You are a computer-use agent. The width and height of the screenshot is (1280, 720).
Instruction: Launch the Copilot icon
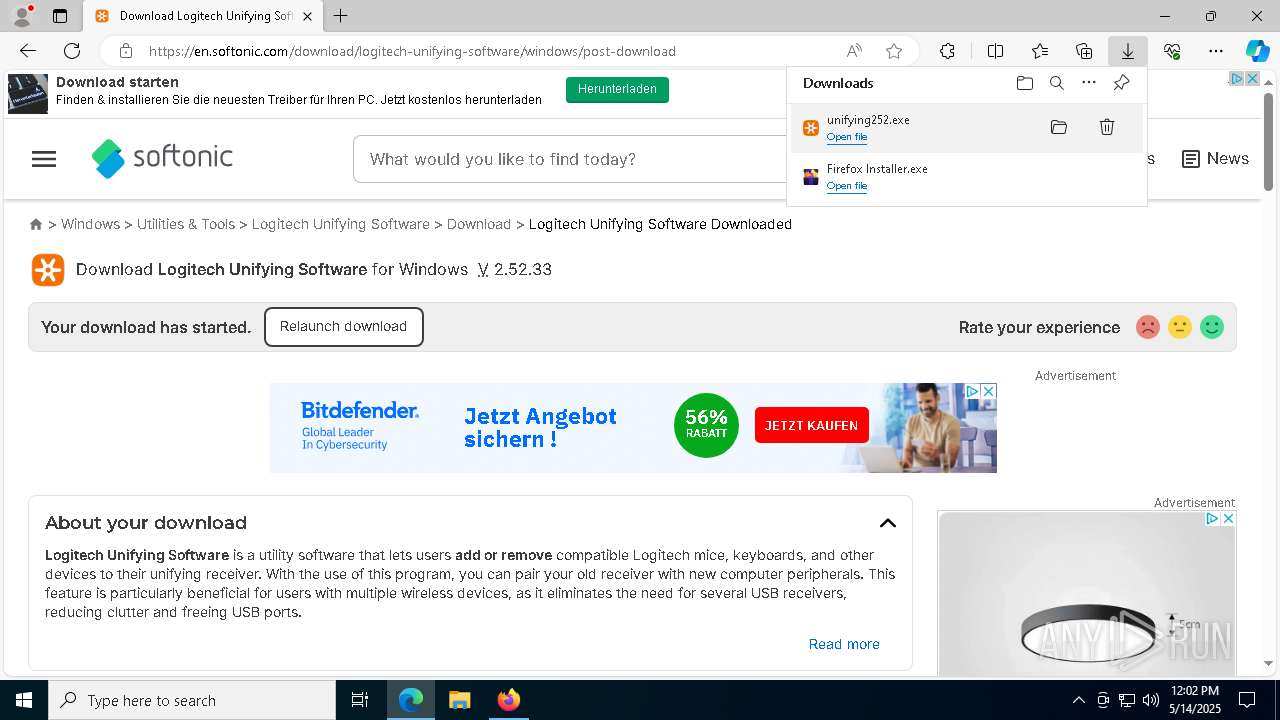[x=1257, y=51]
